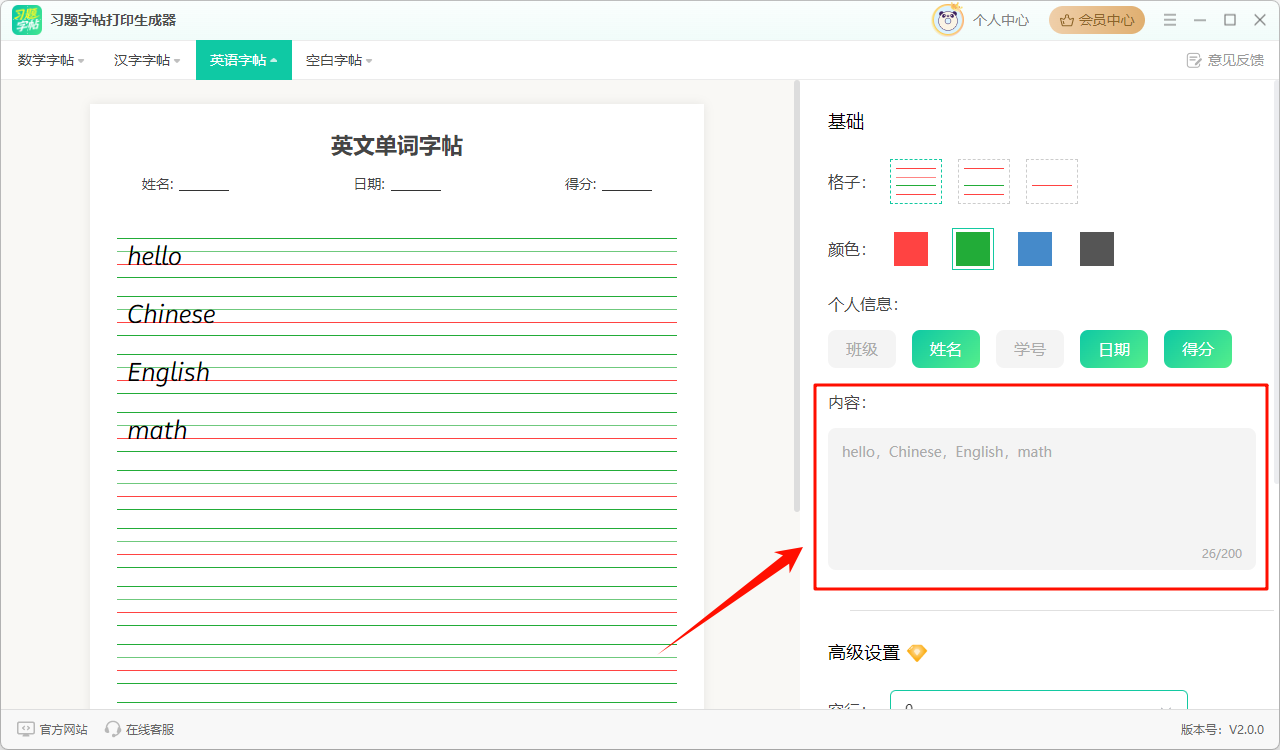Screen dimensions: 1280x750
Task: Open the 会员中心 member center button
Action: click(1097, 20)
